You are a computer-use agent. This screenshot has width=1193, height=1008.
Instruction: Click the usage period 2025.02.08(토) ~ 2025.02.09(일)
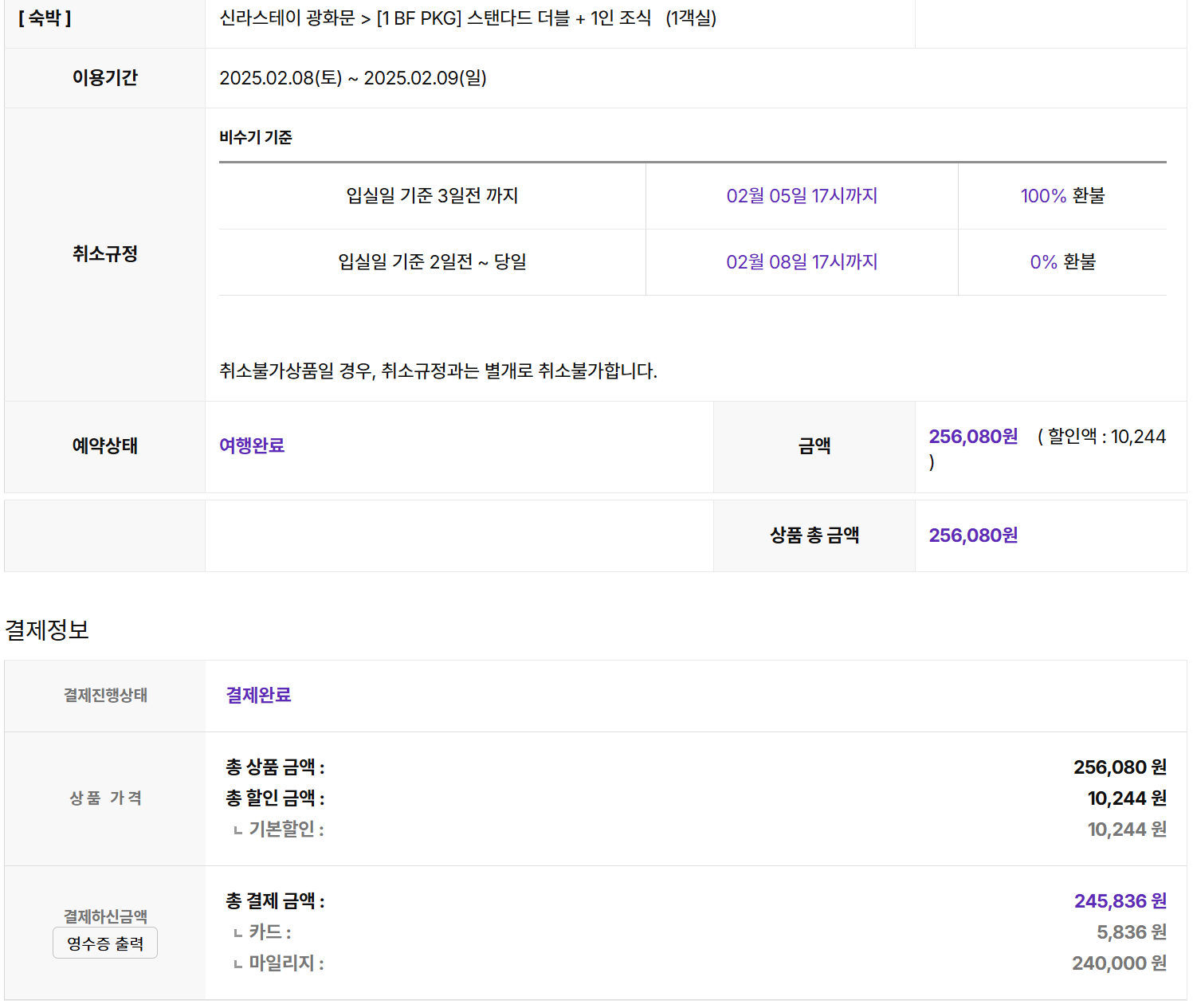coord(353,78)
